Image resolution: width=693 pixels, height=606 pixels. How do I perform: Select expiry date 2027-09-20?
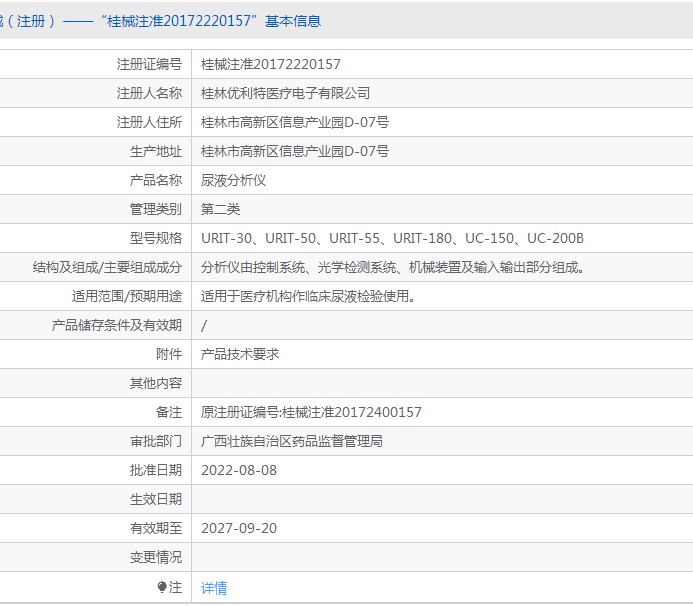coord(239,528)
